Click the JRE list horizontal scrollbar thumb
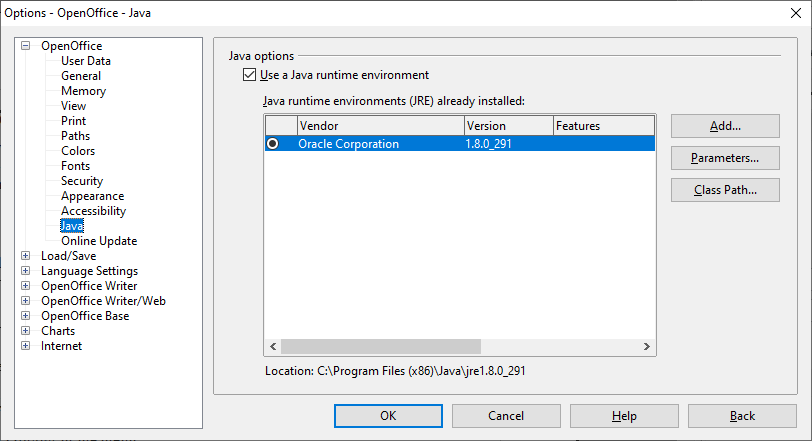 [381, 346]
